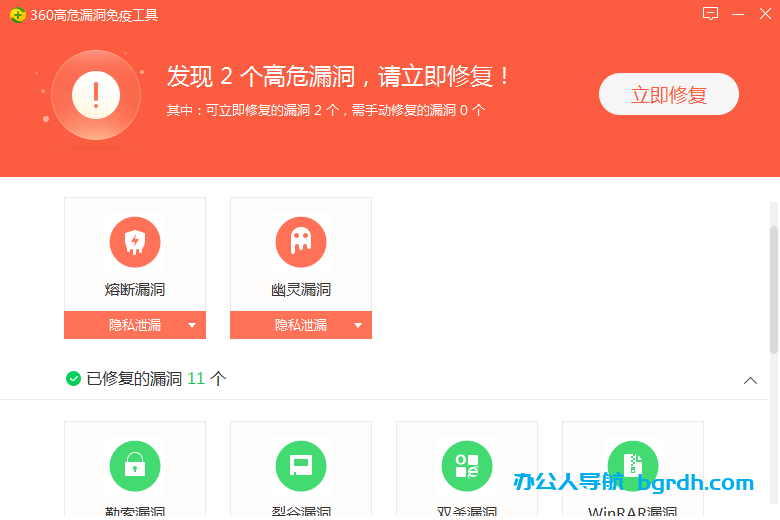The height and width of the screenshot is (520, 780).
Task: Click the 熔断漏洞 text label
Action: pyautogui.click(x=135, y=290)
